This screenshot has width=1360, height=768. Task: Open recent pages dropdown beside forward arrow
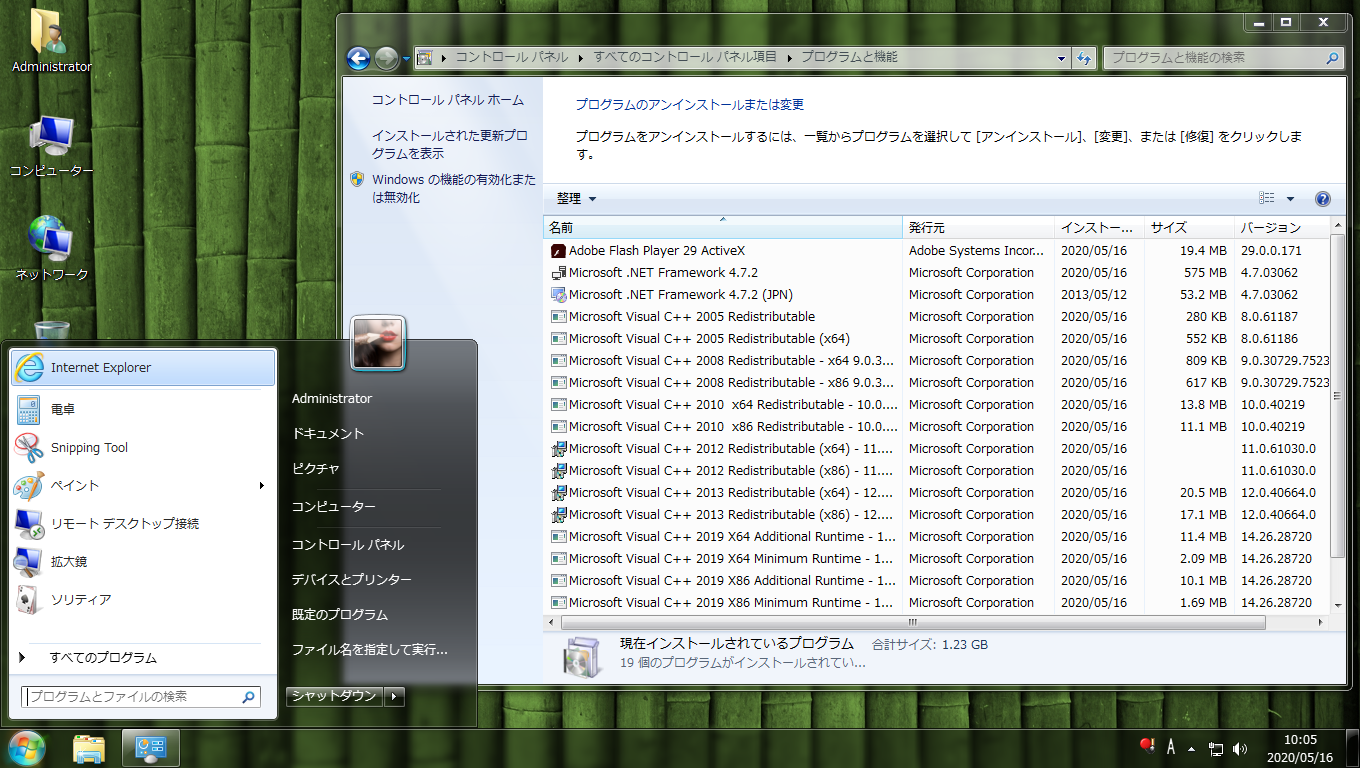tap(406, 58)
